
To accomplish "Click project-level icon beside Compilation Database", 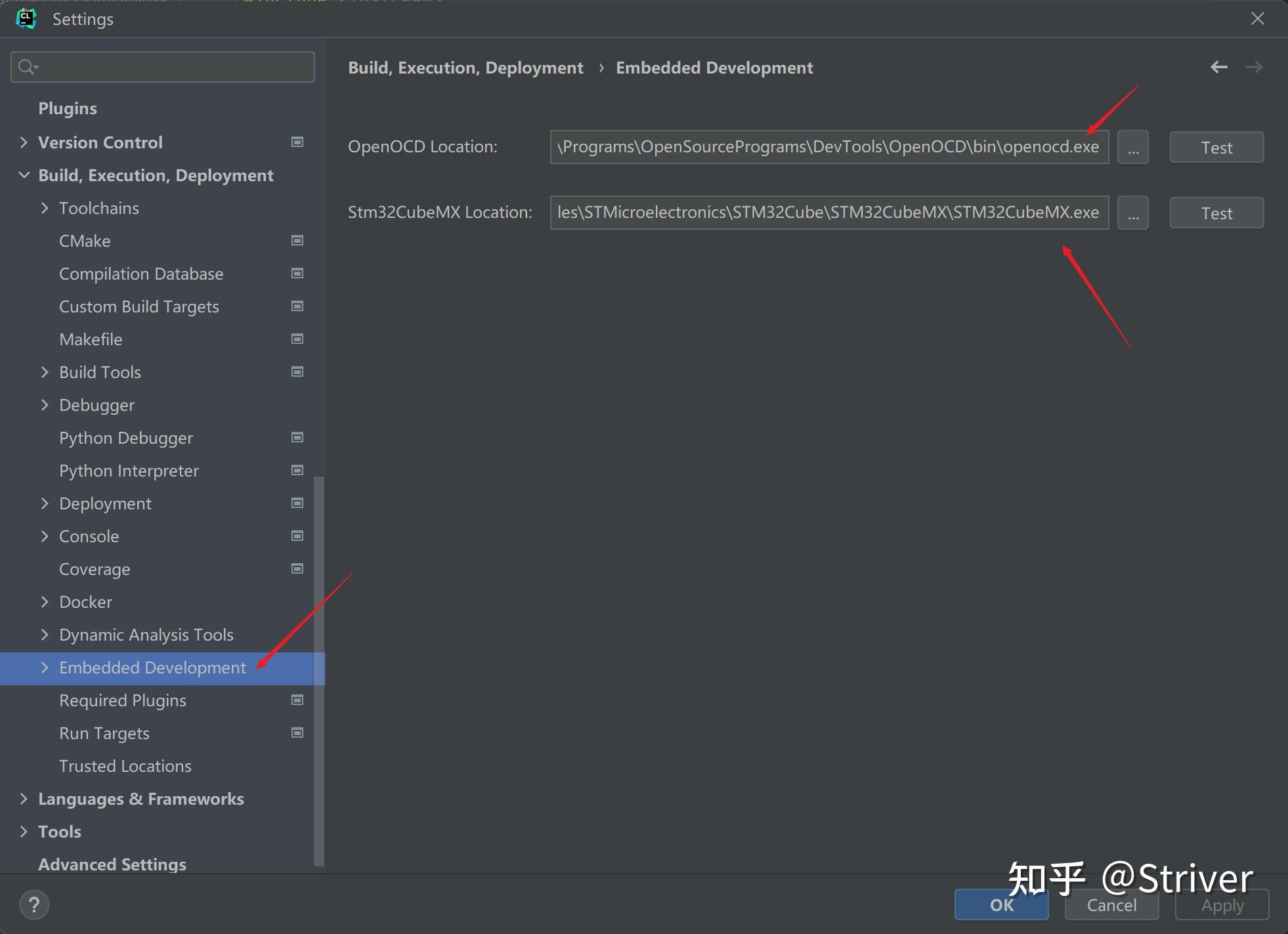I will pos(297,273).
